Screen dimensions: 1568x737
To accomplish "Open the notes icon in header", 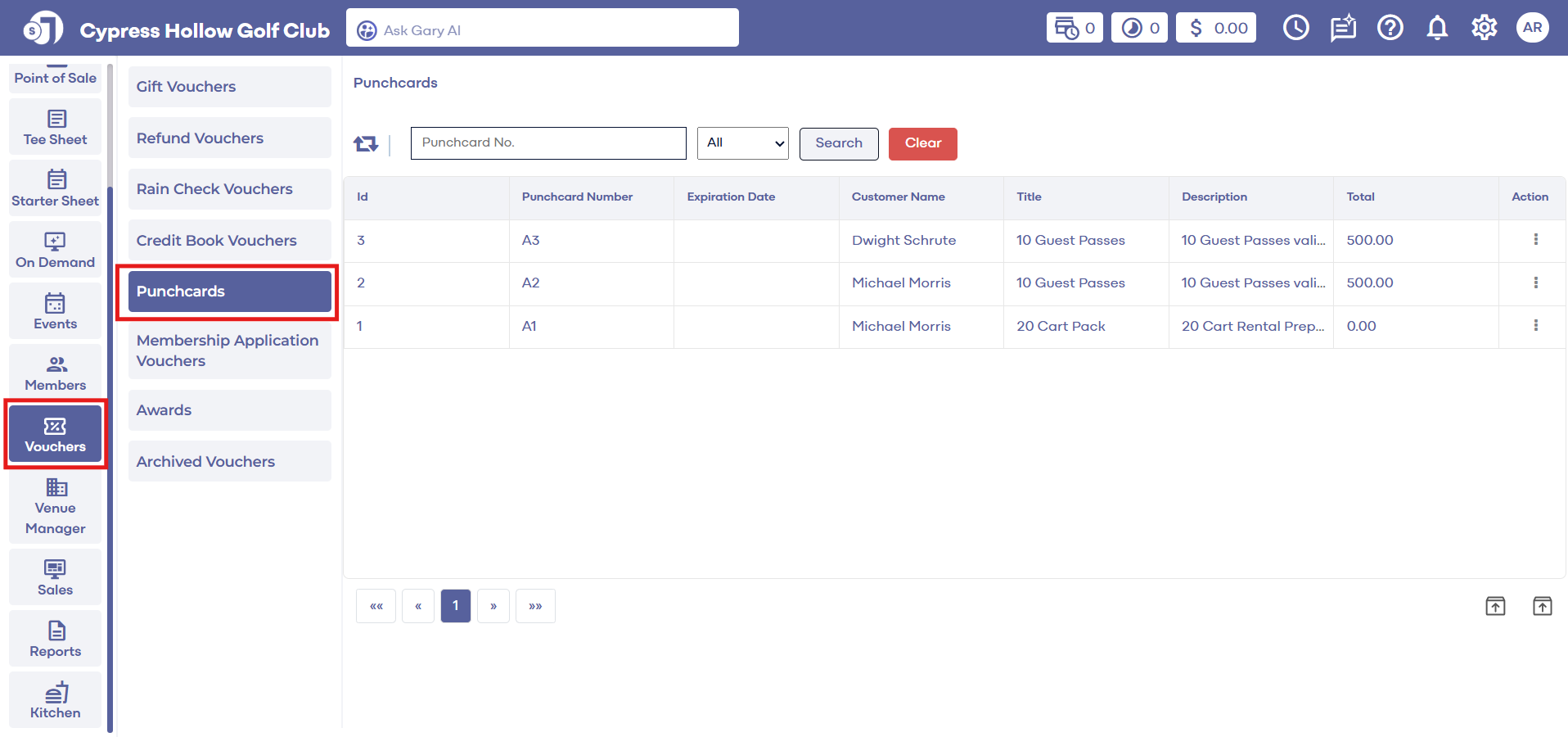I will click(1342, 28).
